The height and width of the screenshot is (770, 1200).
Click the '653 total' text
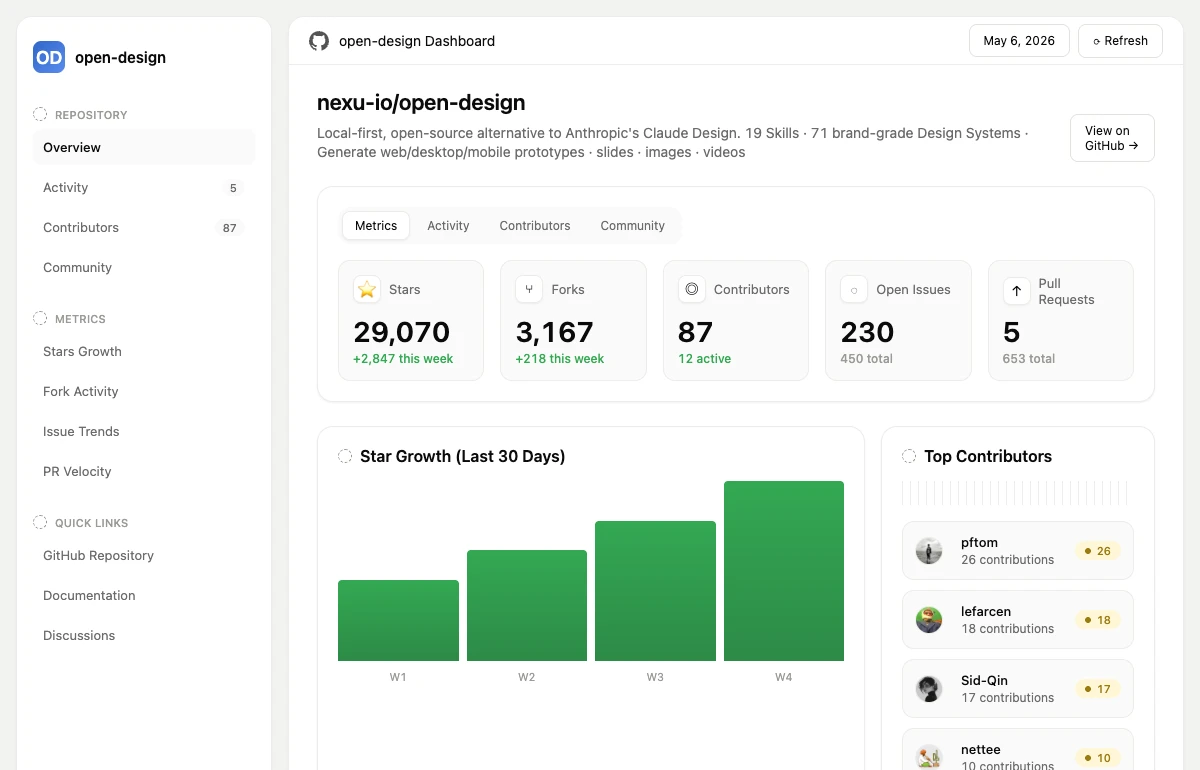point(1029,359)
